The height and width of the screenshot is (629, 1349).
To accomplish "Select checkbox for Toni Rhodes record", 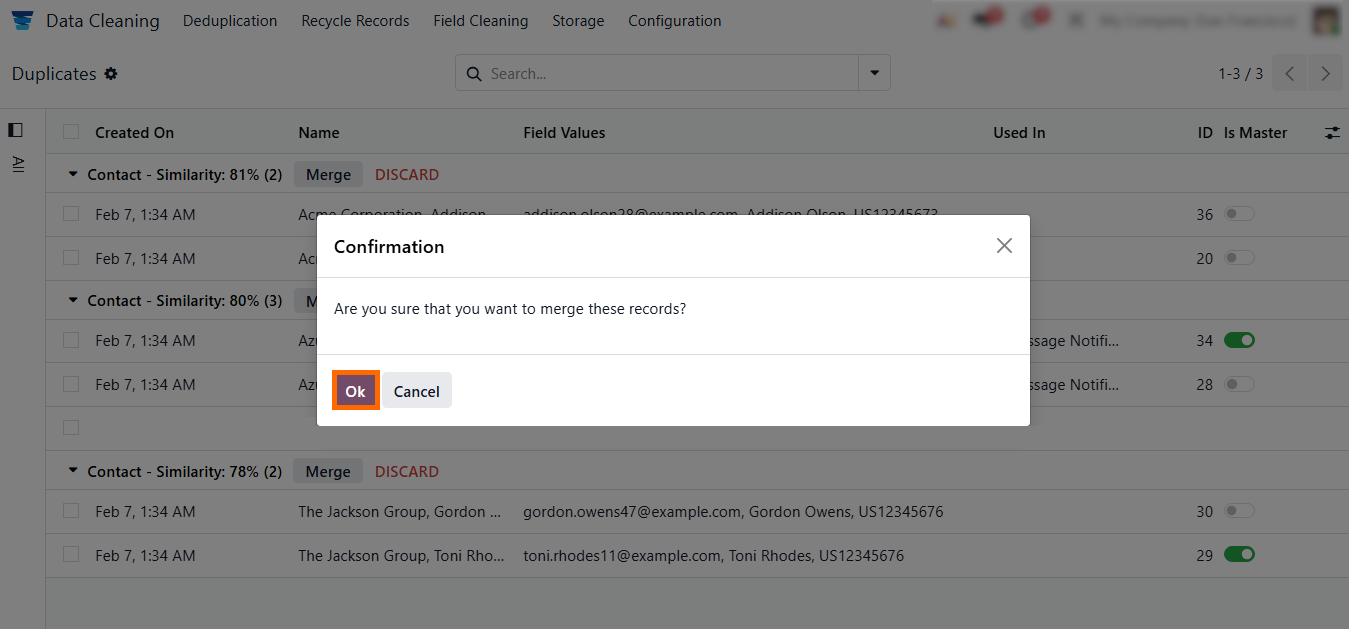I will tap(71, 555).
